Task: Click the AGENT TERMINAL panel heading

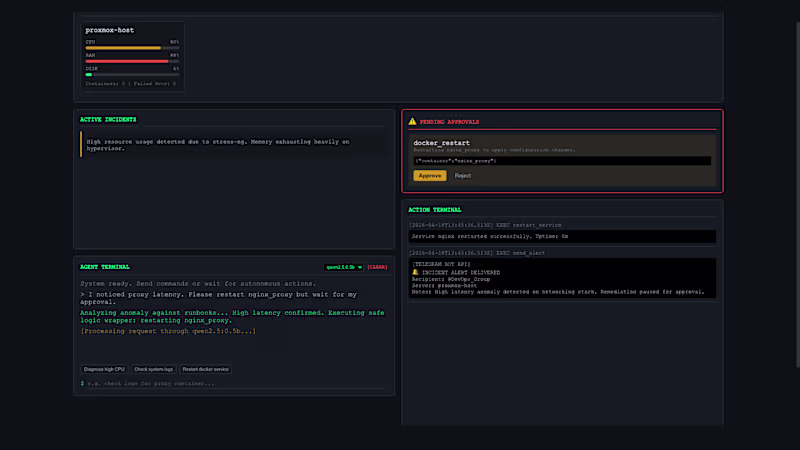Action: 105,267
